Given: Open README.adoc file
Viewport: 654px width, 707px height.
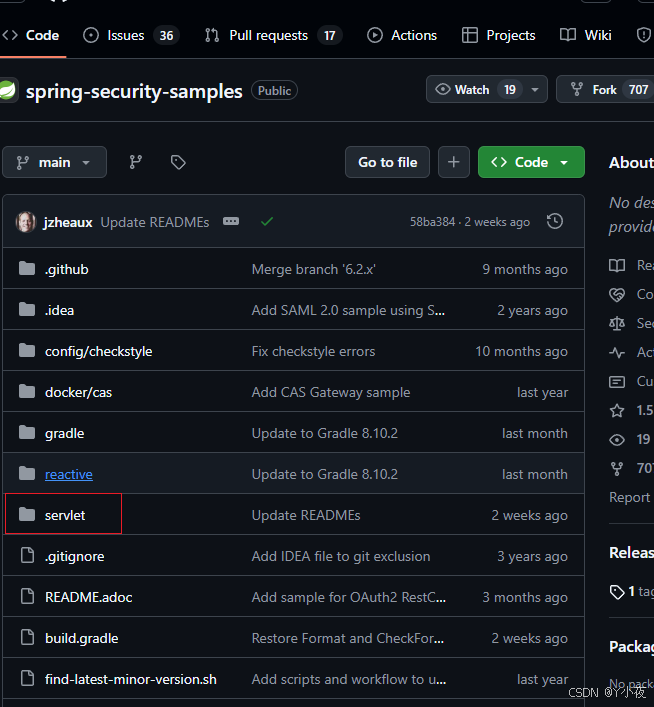Looking at the screenshot, I should click(x=88, y=597).
